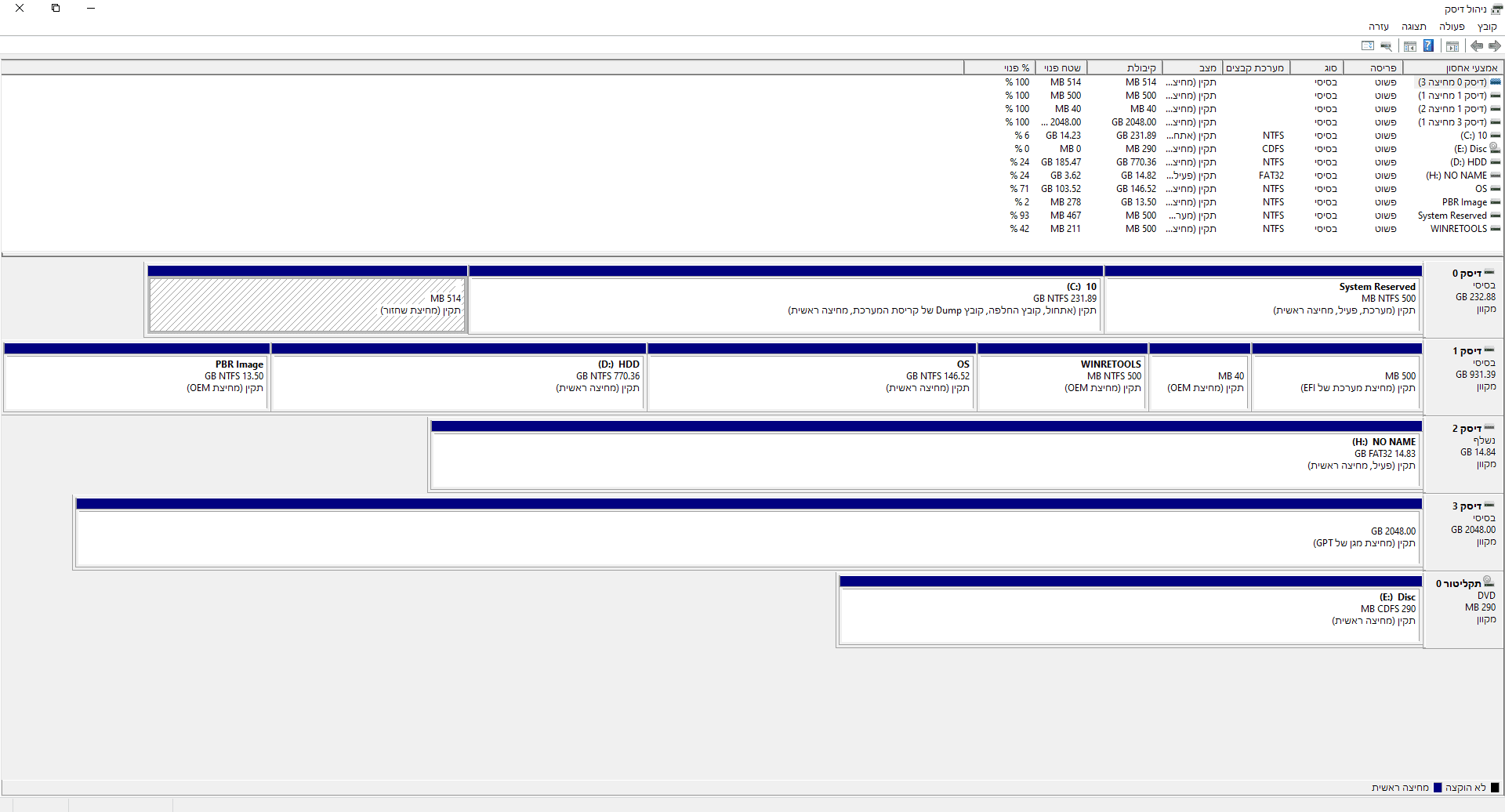Click the drive icon of the OS row in volume list
The image size is (1505, 812).
(1496, 189)
